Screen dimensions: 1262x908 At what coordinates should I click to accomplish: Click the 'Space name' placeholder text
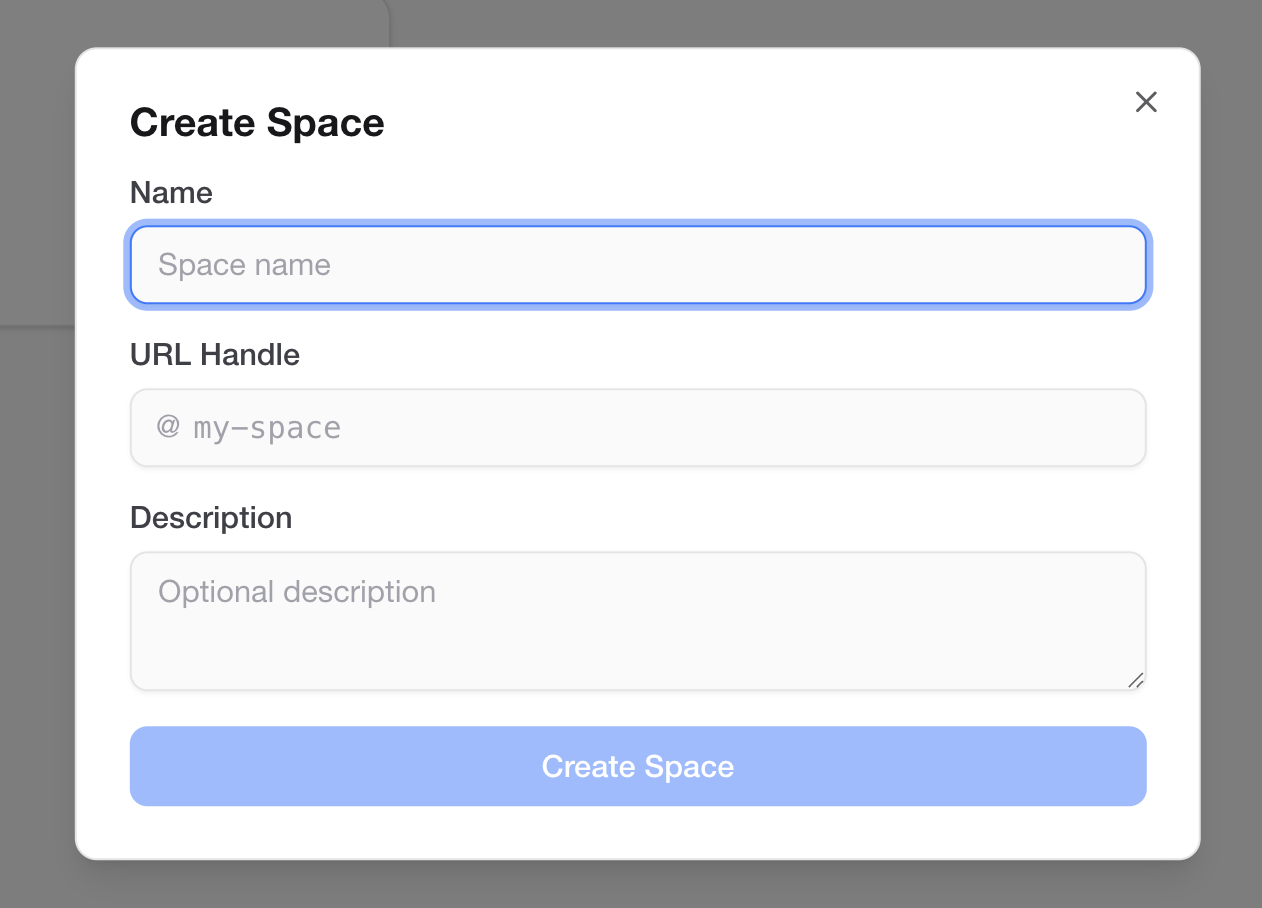pyautogui.click(x=244, y=265)
